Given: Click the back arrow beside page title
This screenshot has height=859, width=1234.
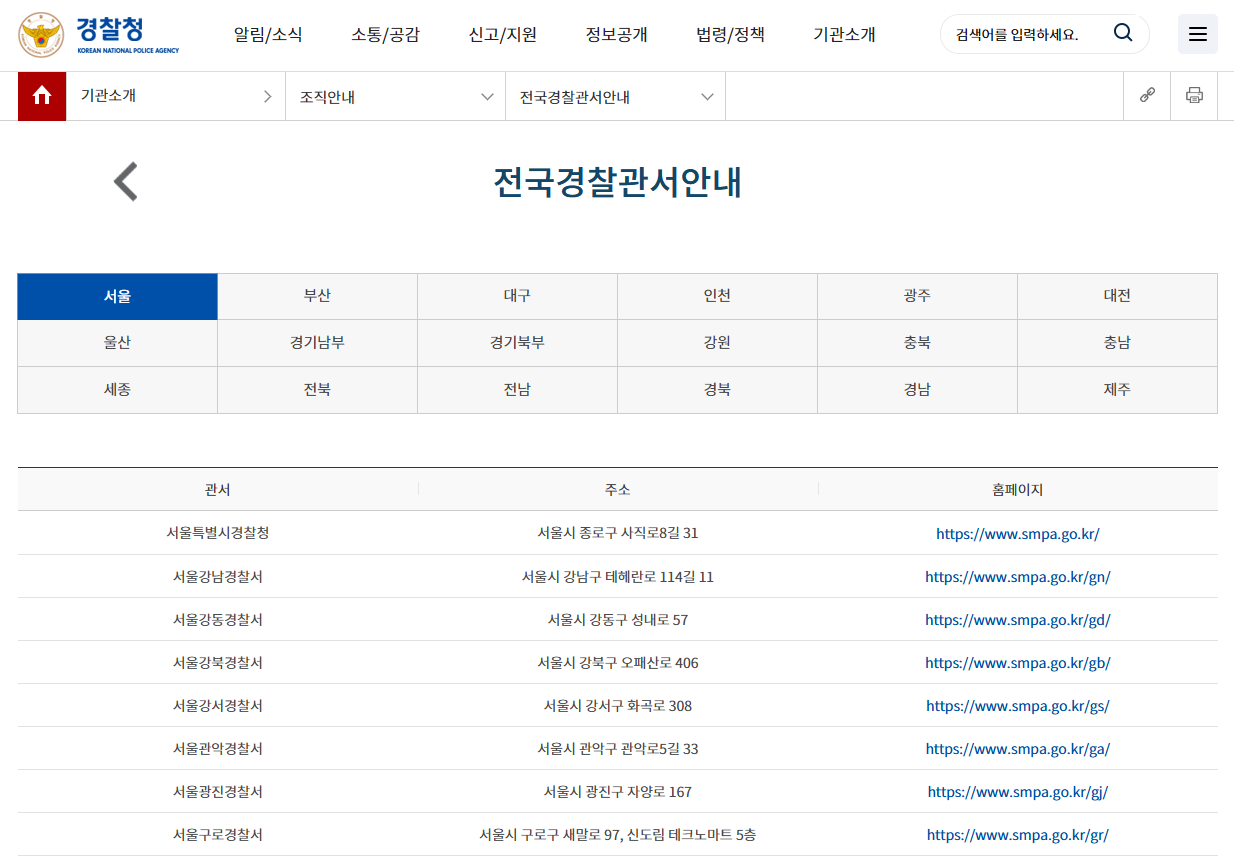Looking at the screenshot, I should 124,181.
